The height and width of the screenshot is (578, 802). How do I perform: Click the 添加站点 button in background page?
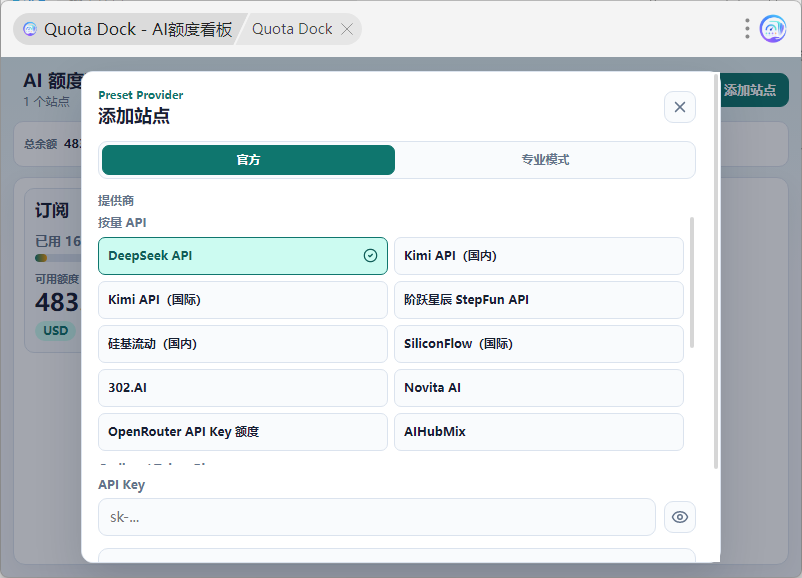[x=754, y=90]
